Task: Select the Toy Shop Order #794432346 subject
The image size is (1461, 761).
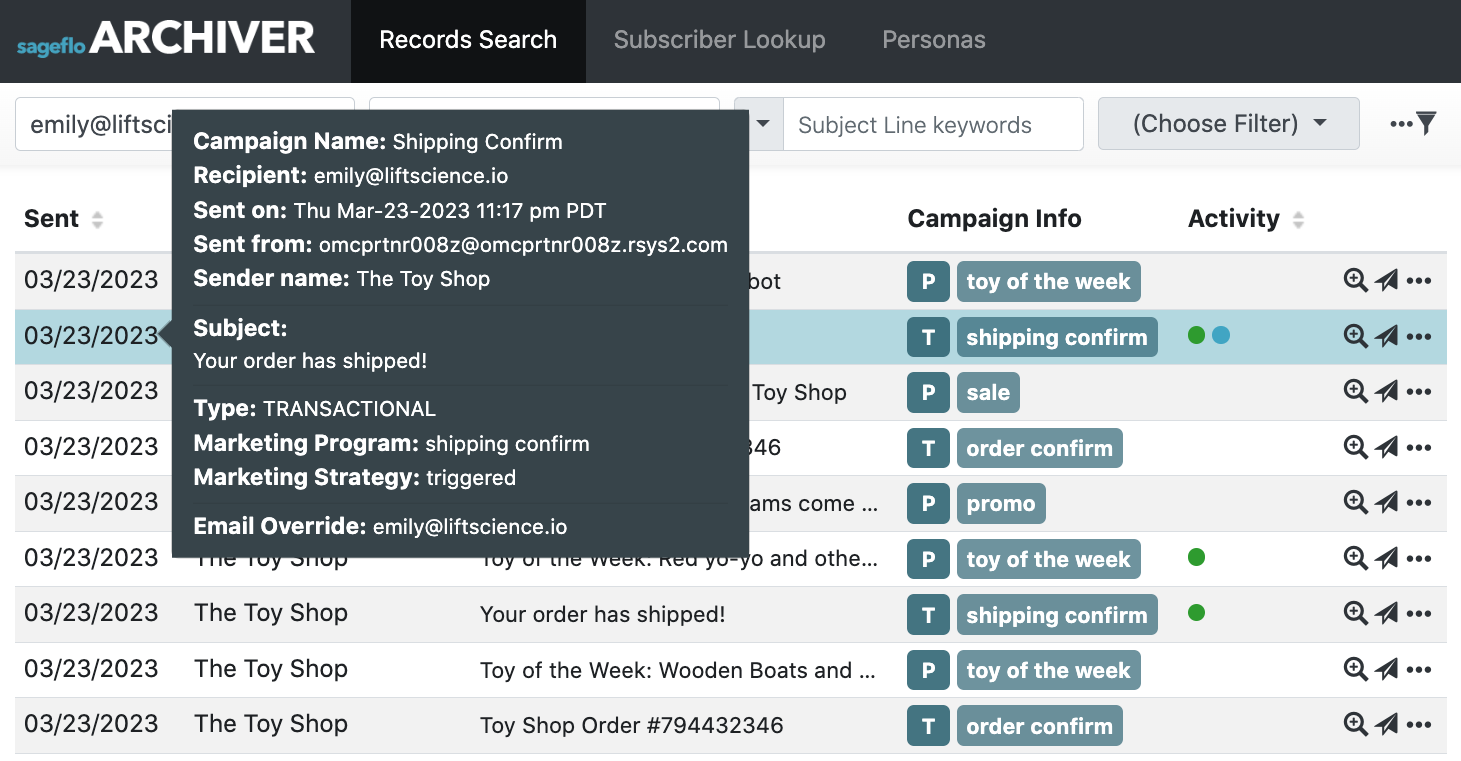Action: coord(632,725)
